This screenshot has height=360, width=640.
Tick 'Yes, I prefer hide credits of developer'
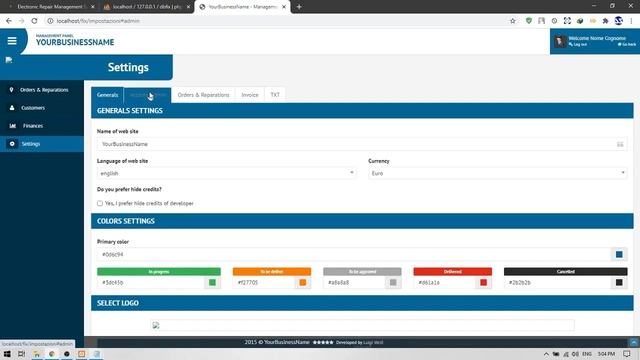(100, 203)
